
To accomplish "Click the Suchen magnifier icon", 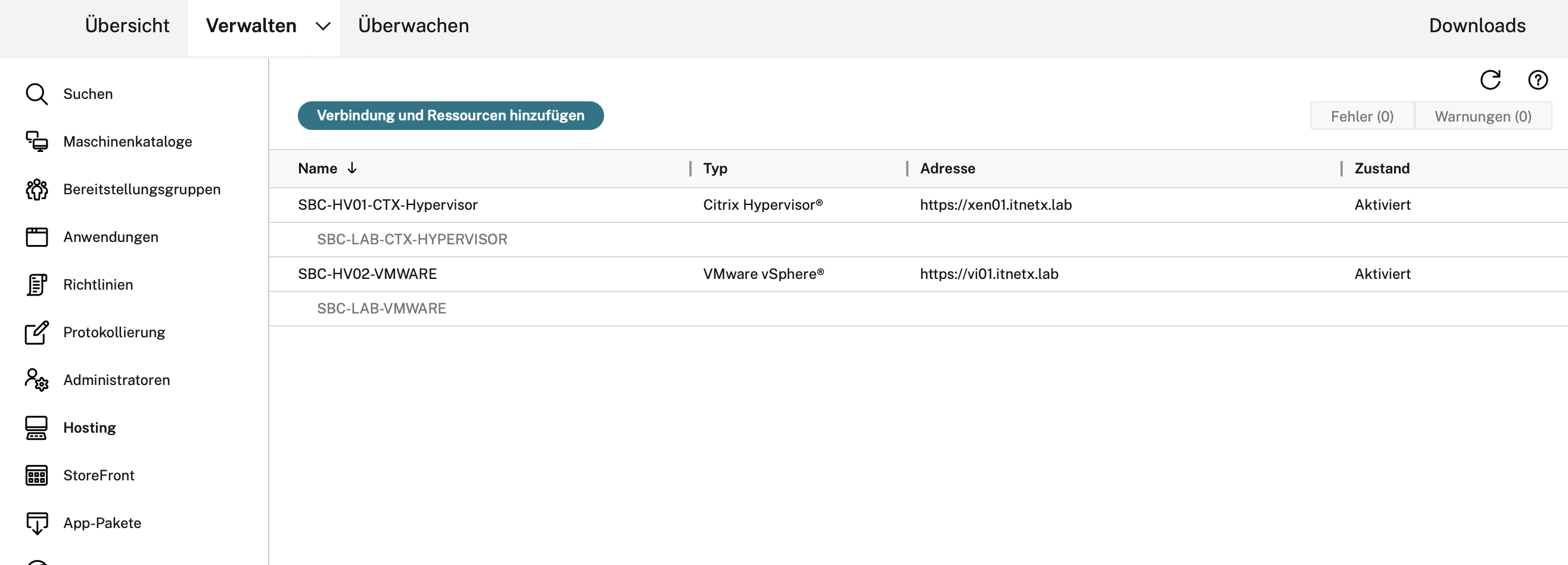I will (36, 94).
